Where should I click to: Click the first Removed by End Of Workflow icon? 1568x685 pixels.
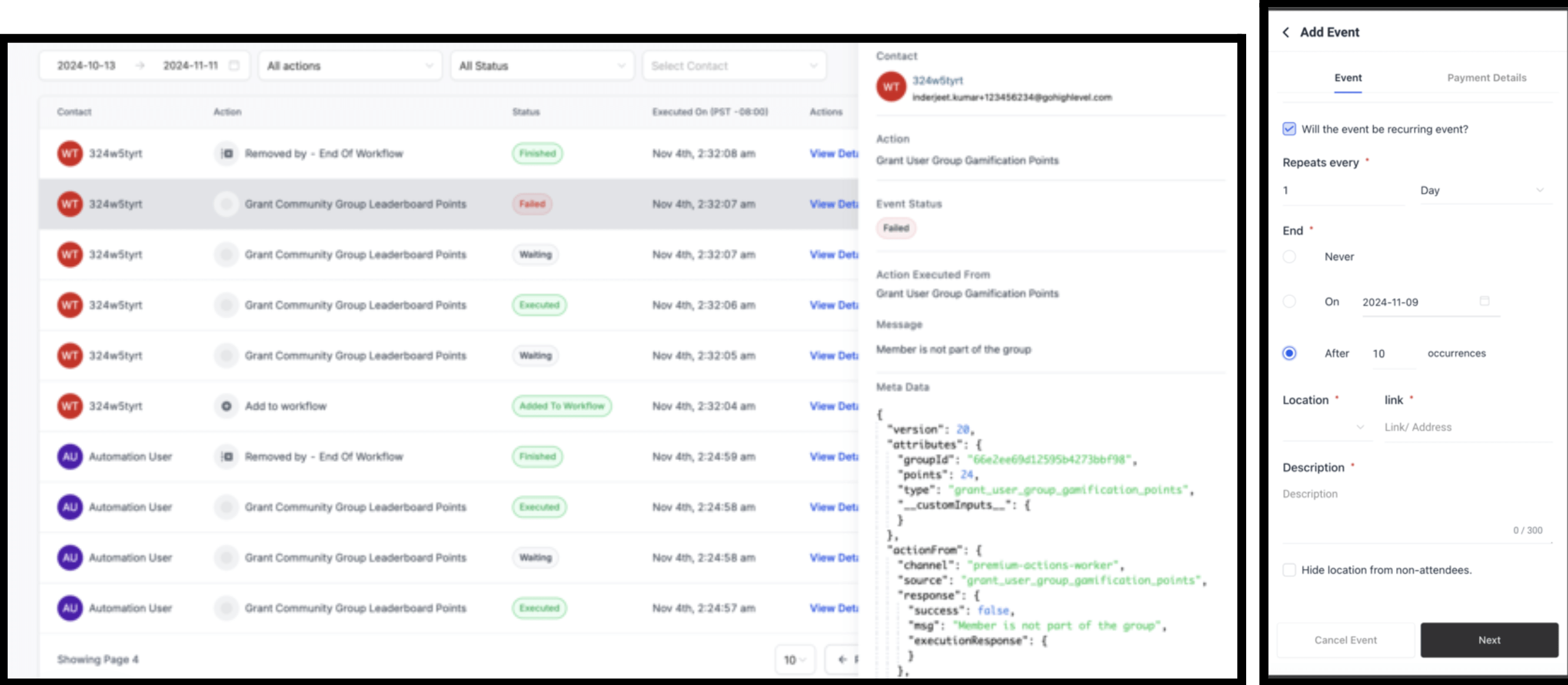coord(227,153)
